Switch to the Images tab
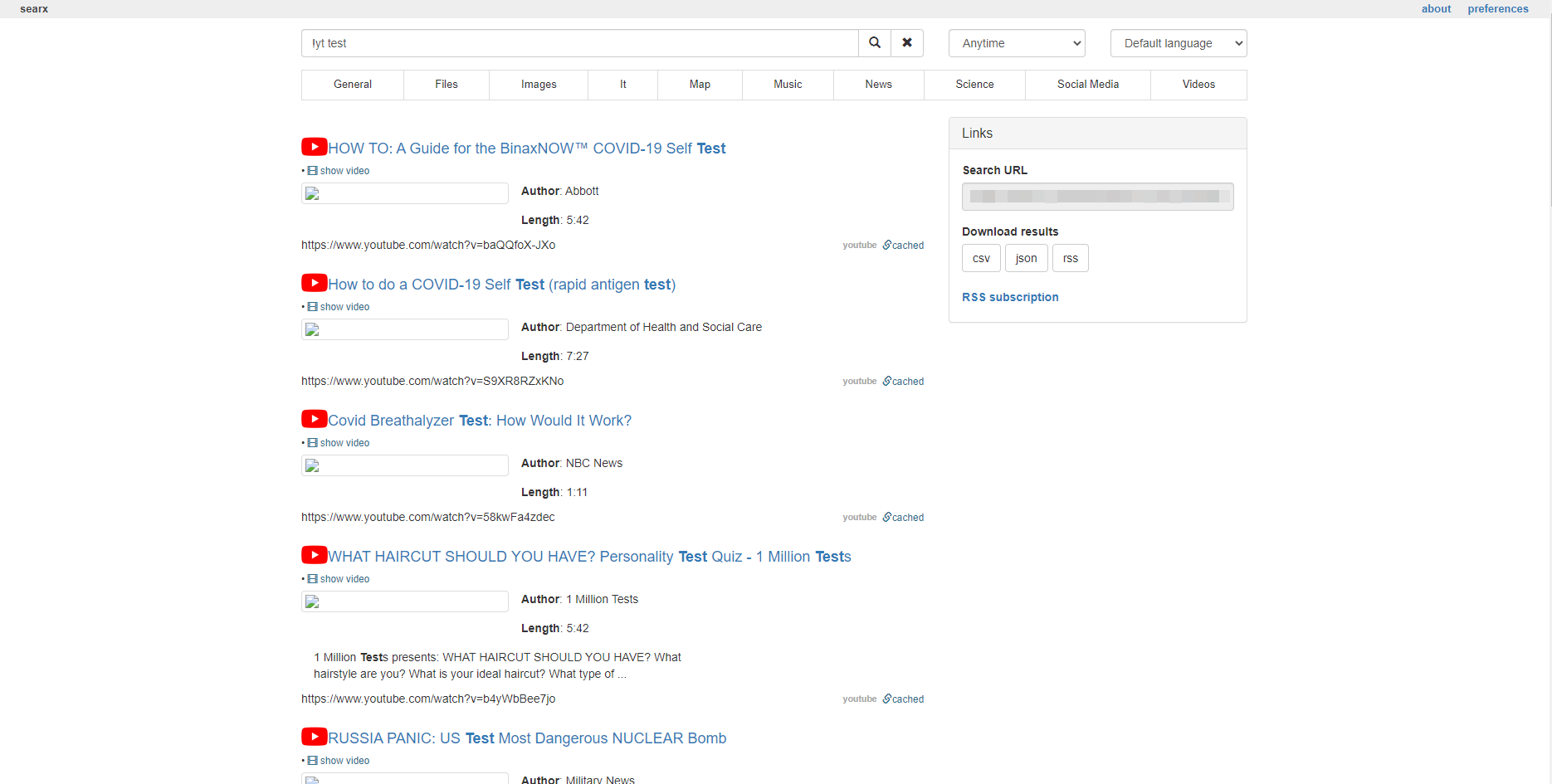This screenshot has width=1552, height=784. point(538,84)
